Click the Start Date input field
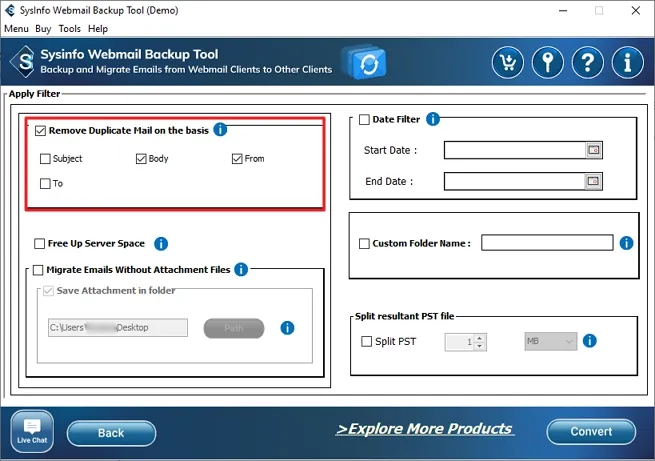The height and width of the screenshot is (461, 655). coord(515,150)
